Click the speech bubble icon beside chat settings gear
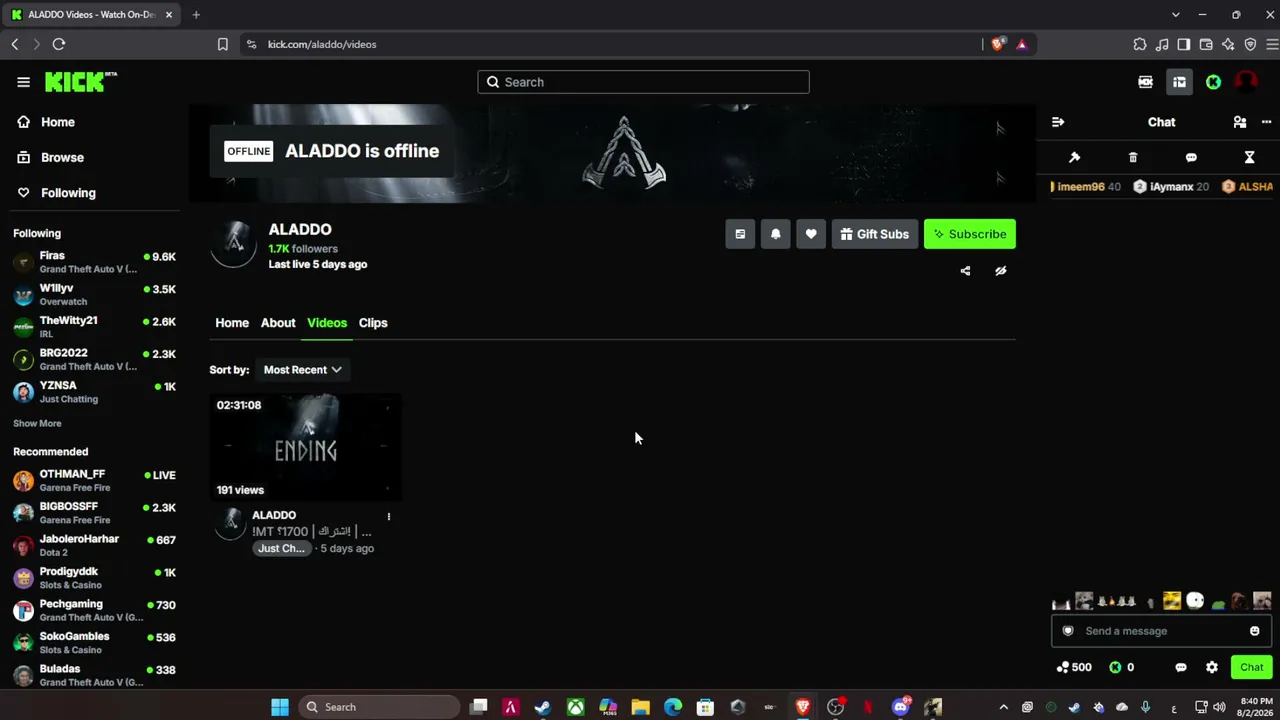This screenshot has height=720, width=1280. click(x=1181, y=667)
